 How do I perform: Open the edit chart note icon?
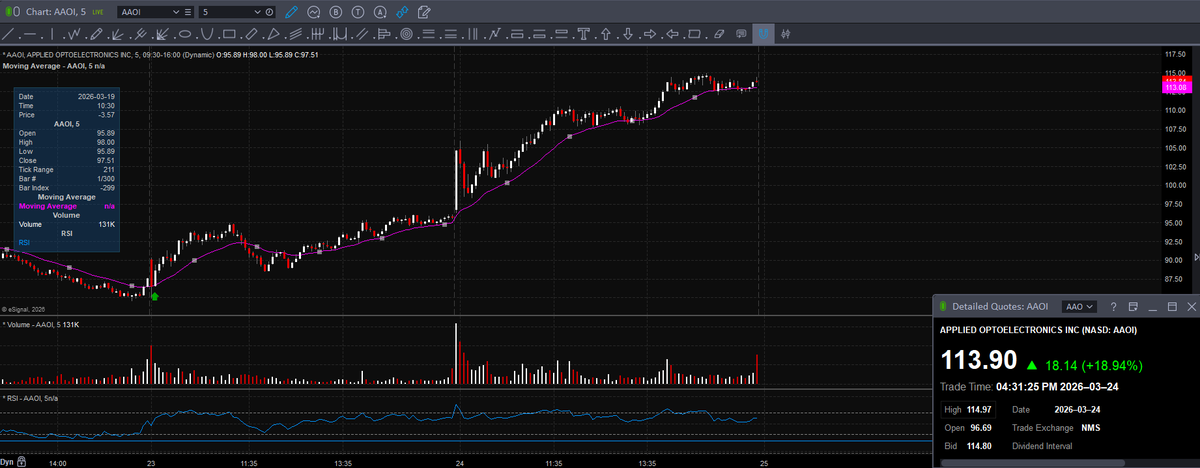tap(425, 12)
